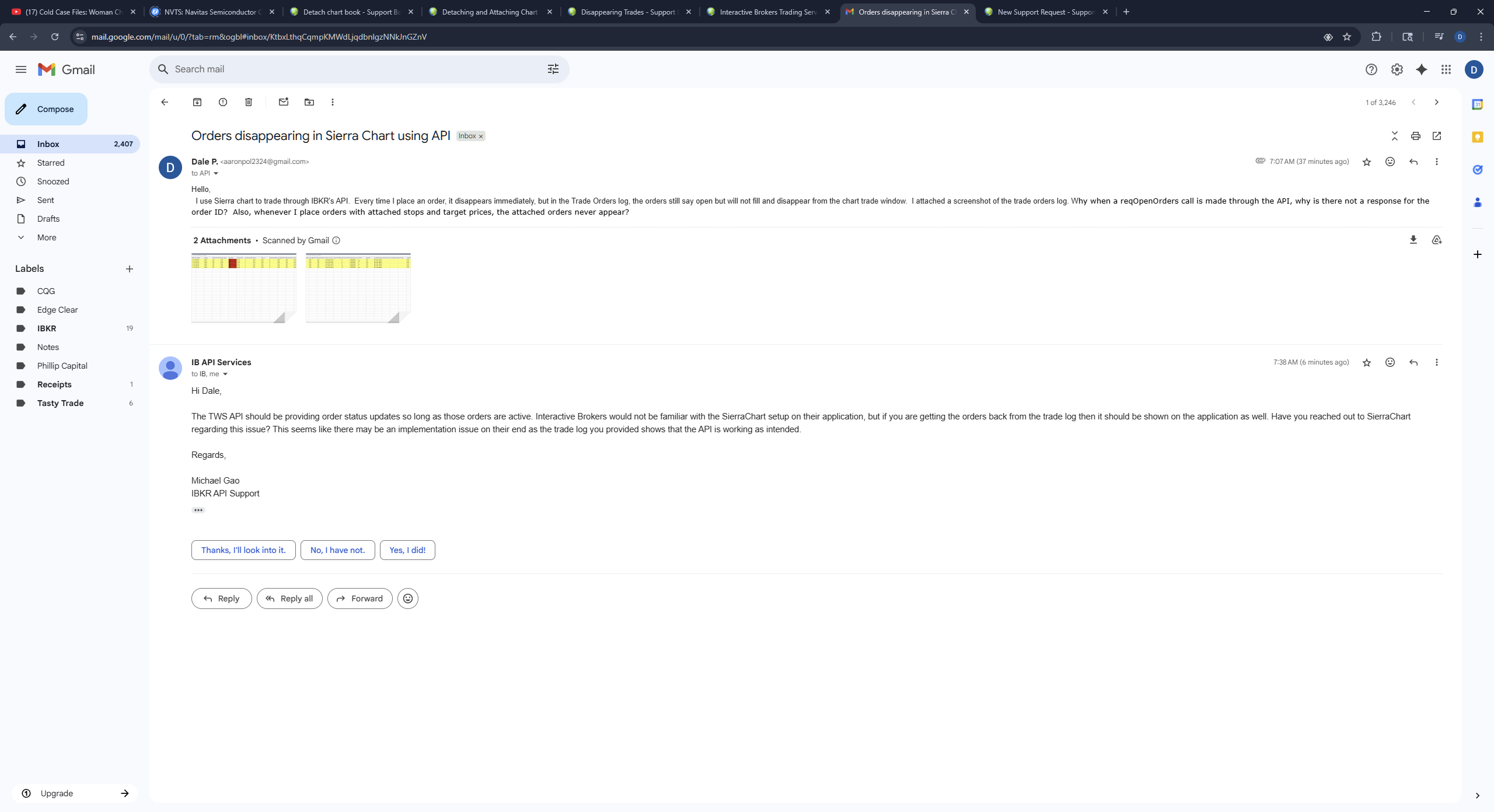The height and width of the screenshot is (812, 1494).
Task: Open the IBKR label
Action: click(x=47, y=328)
